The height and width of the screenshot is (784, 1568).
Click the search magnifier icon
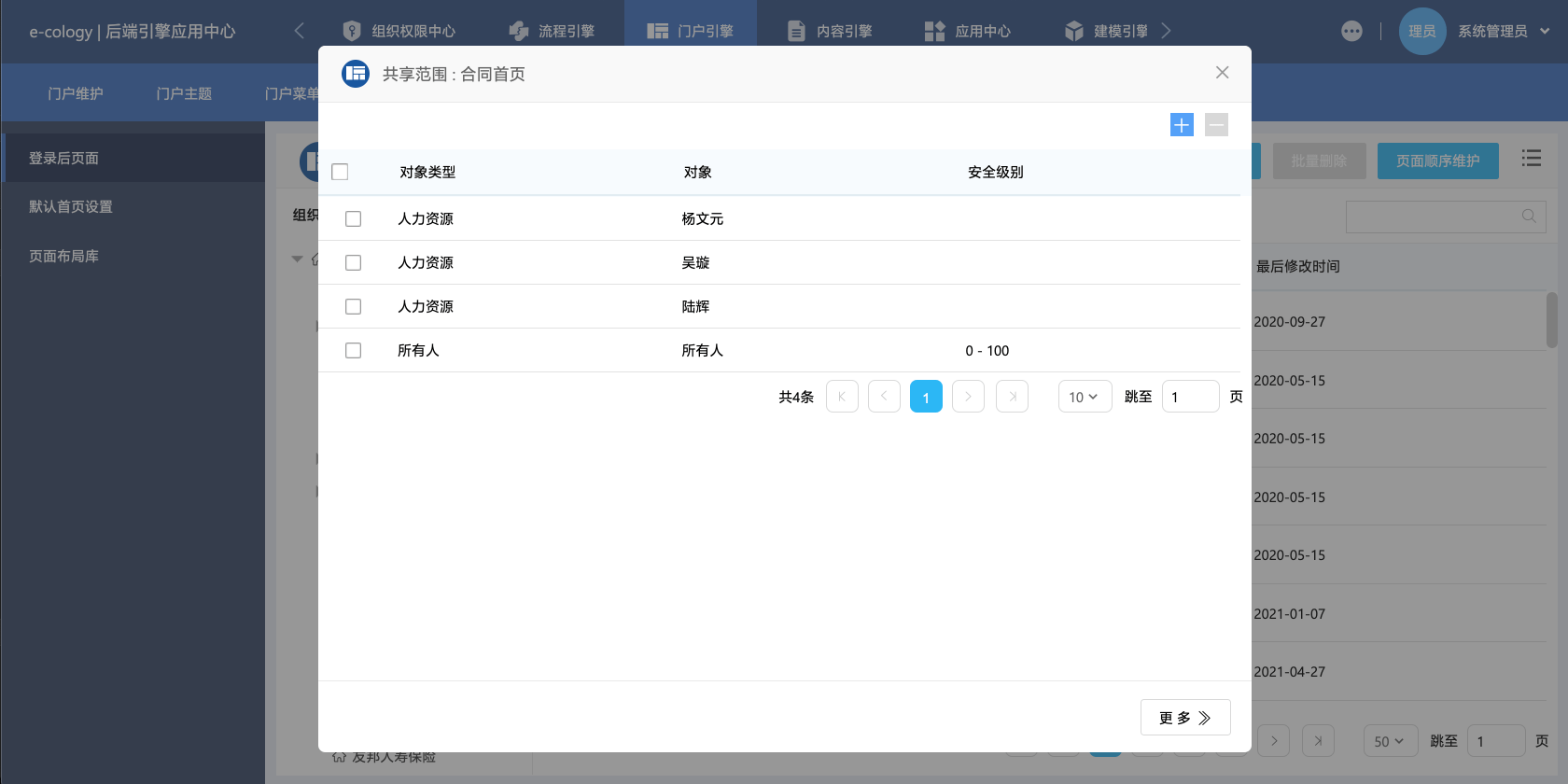pos(1529,217)
